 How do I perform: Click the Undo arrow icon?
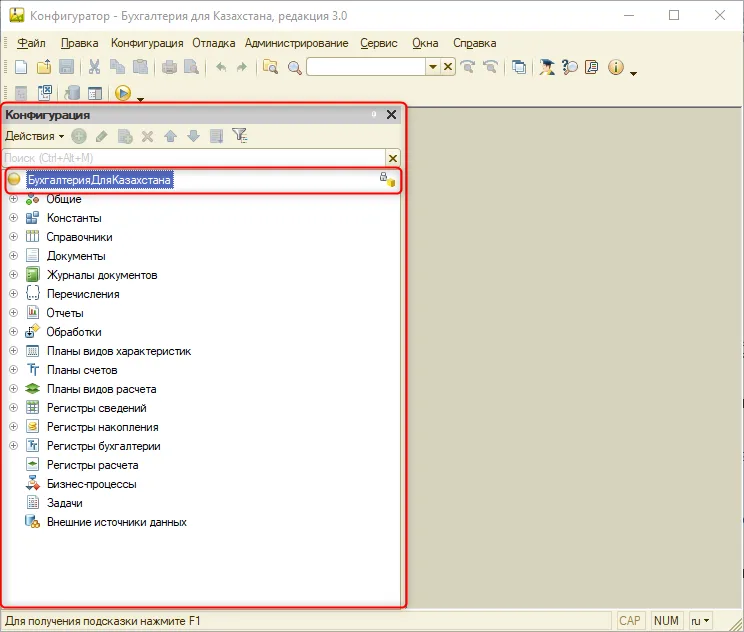click(221, 67)
